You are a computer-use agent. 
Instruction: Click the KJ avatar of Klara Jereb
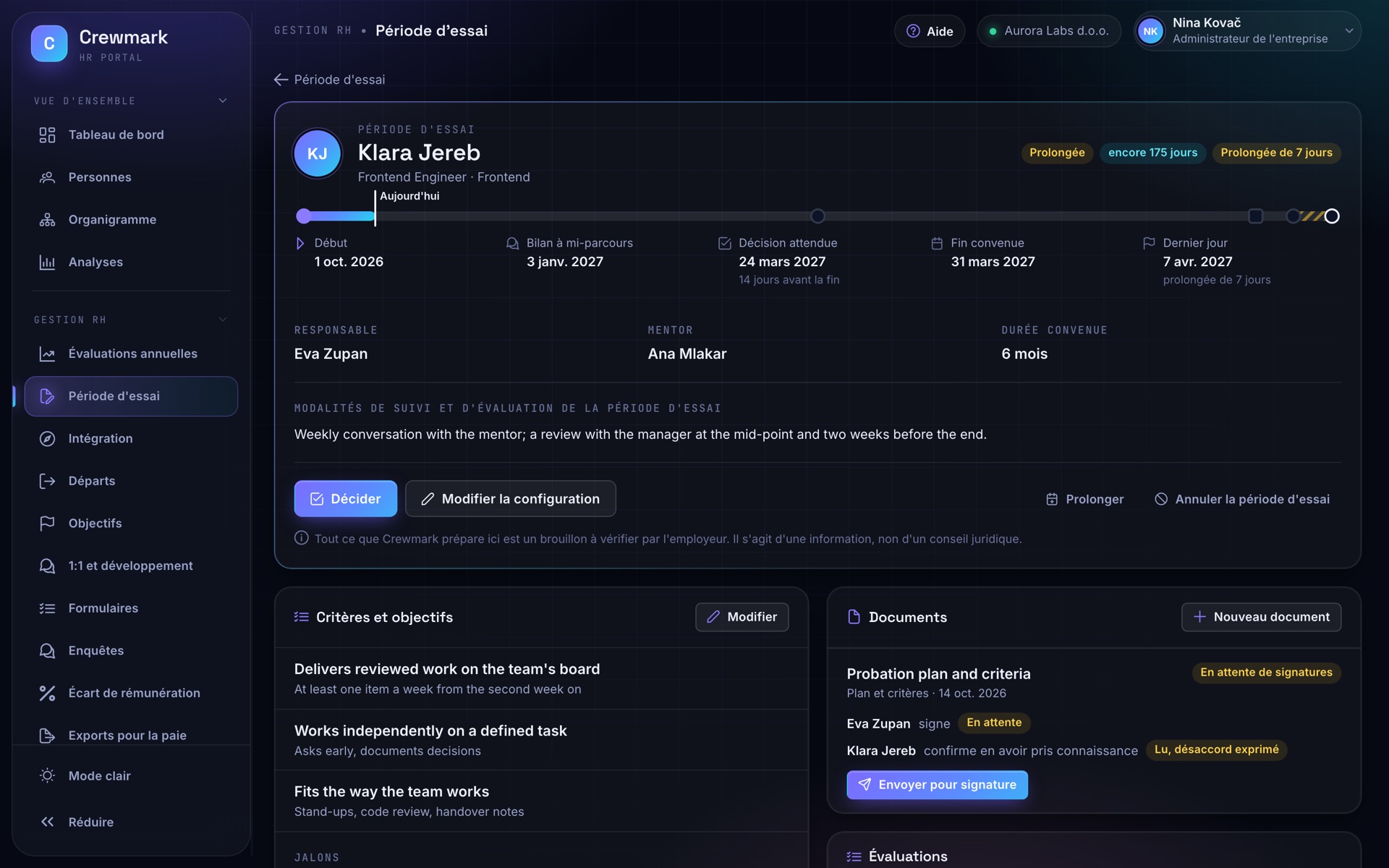(x=317, y=153)
